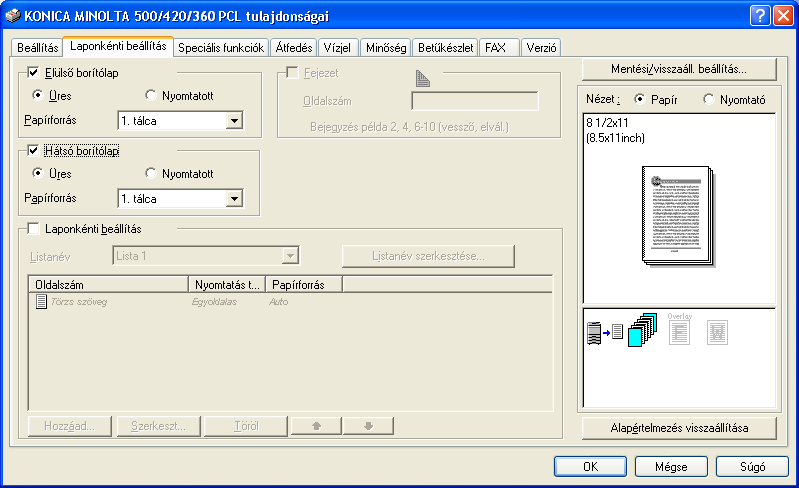This screenshot has width=799, height=488.
Task: Click the printer status icon in lower preview
Action: coord(594,333)
